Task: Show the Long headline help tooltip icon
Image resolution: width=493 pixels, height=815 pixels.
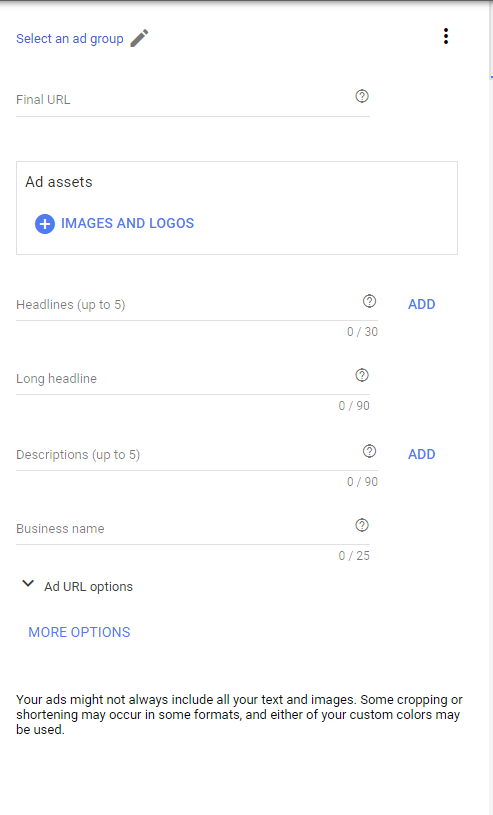Action: click(362, 375)
